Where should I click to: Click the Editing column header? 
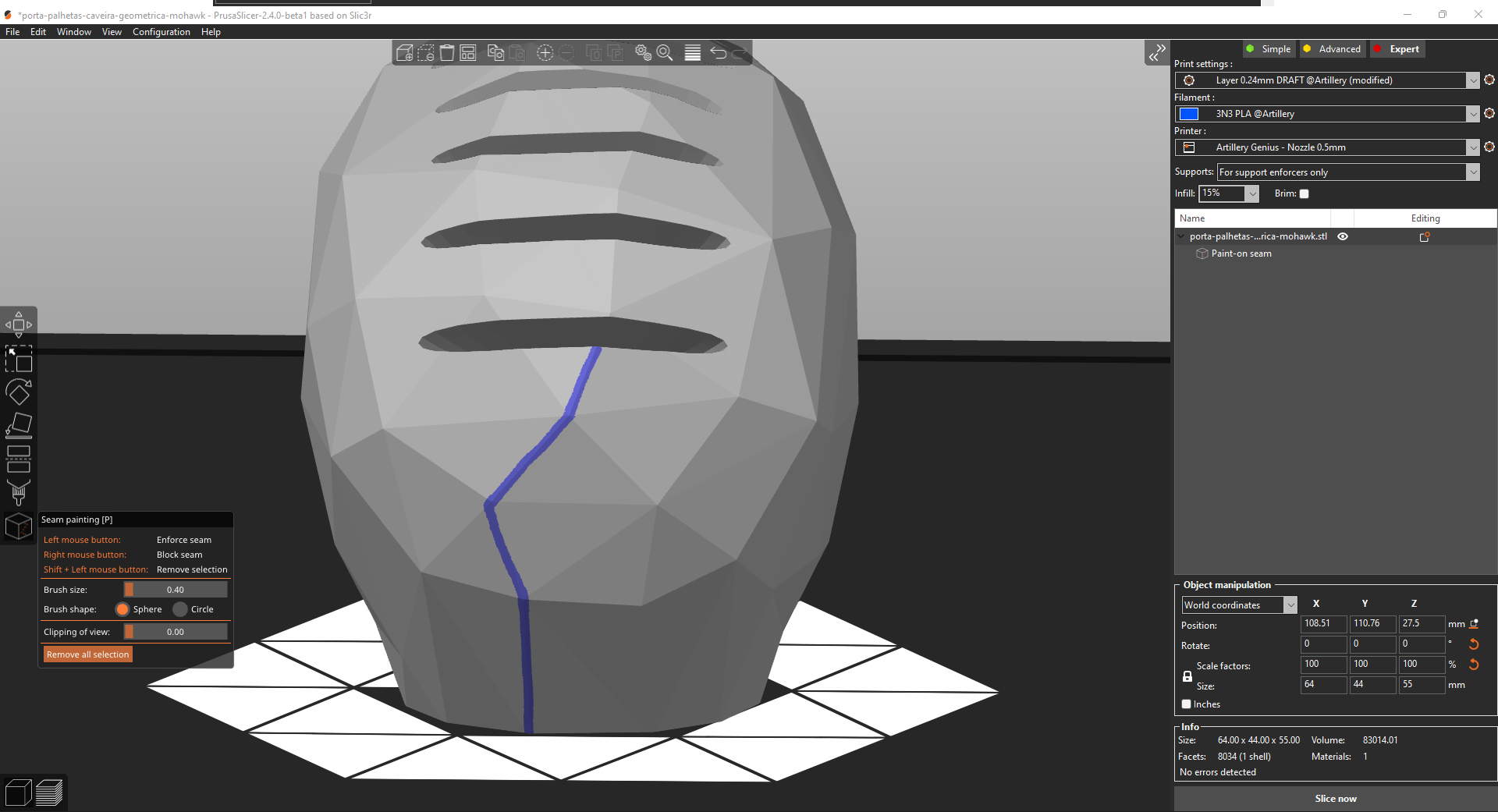click(x=1425, y=218)
